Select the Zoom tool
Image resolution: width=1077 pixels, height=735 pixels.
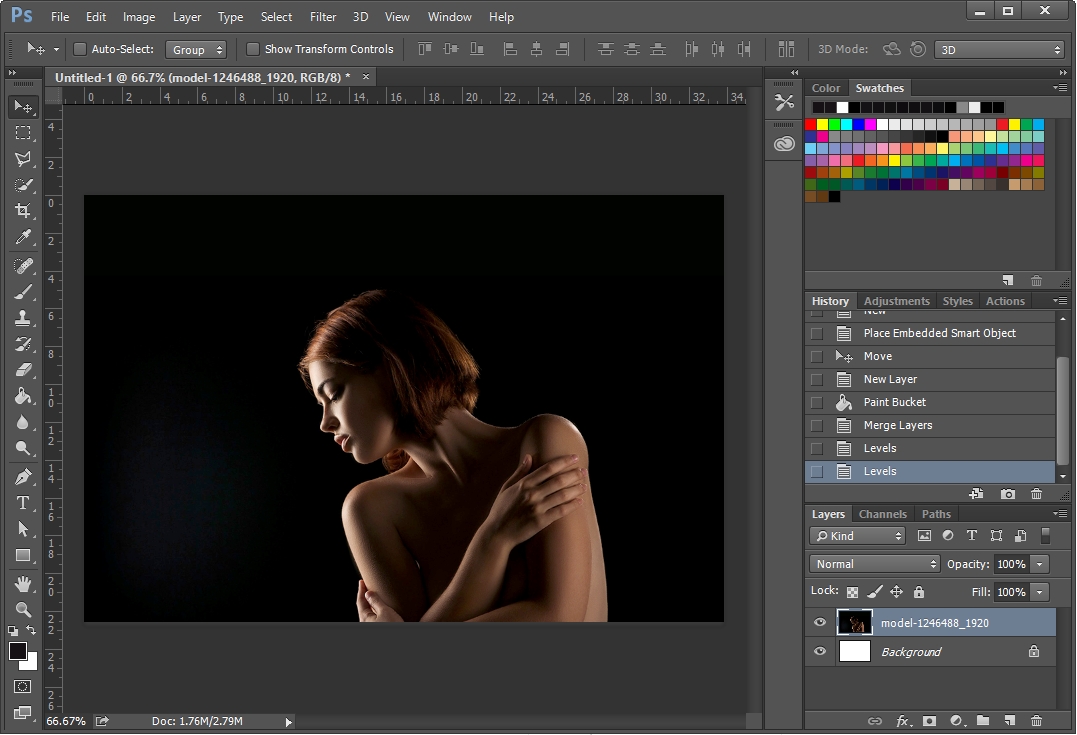(x=23, y=609)
